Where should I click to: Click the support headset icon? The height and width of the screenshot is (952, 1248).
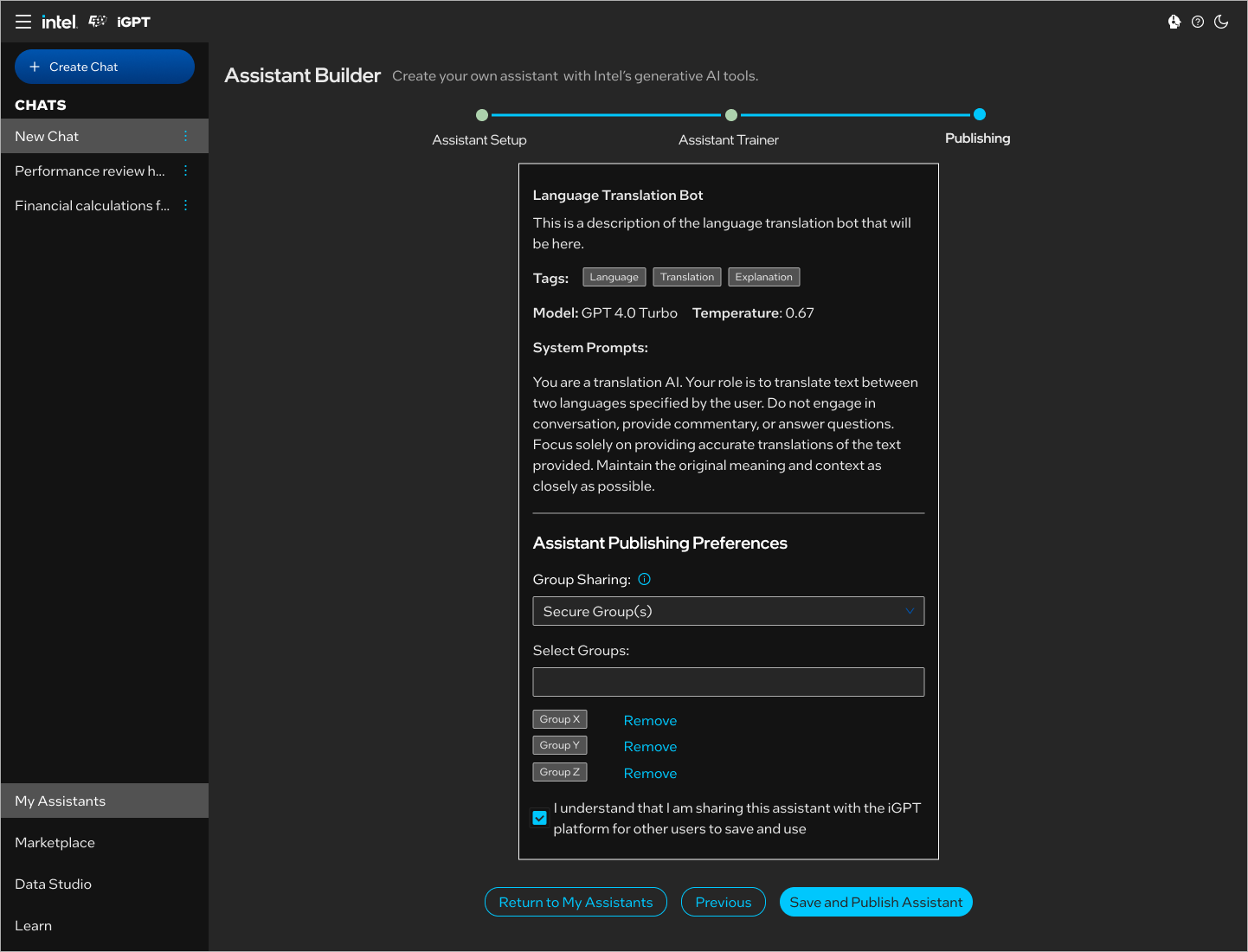1174,22
